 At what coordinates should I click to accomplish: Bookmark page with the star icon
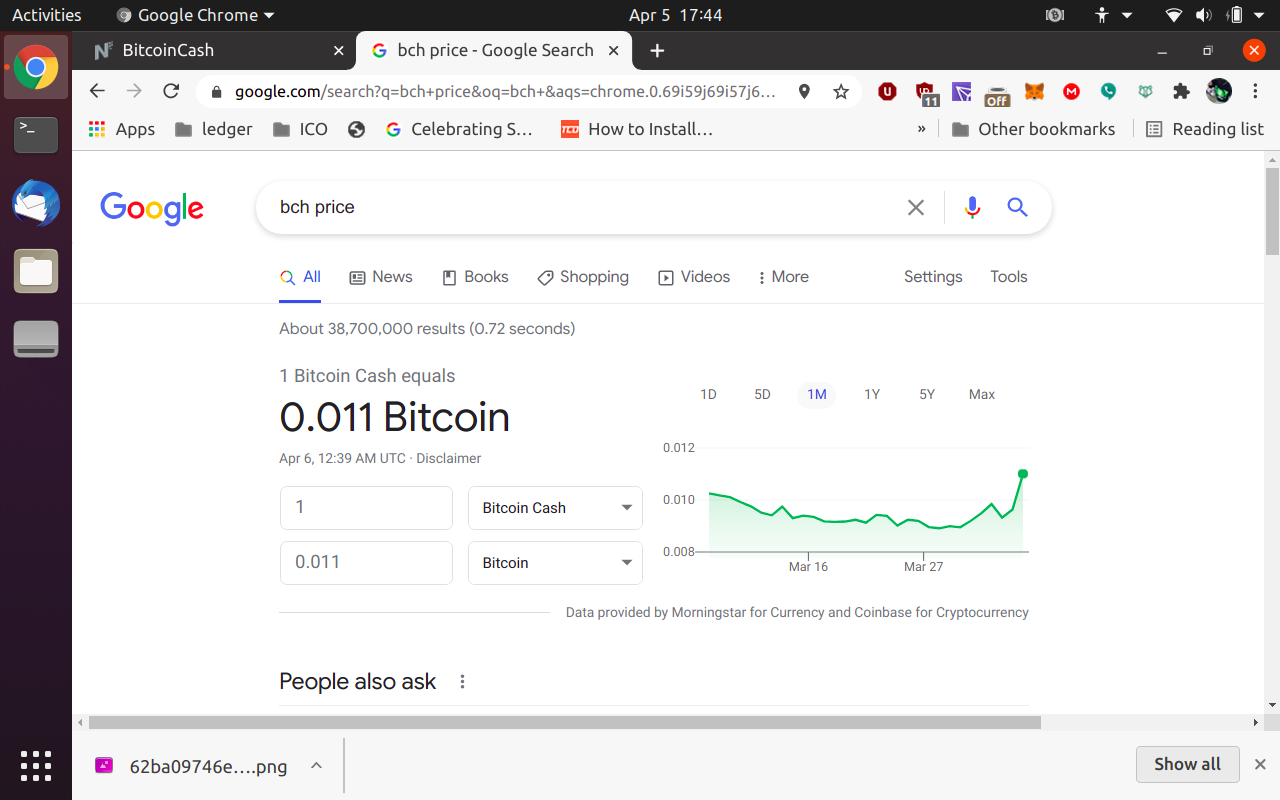point(841,92)
